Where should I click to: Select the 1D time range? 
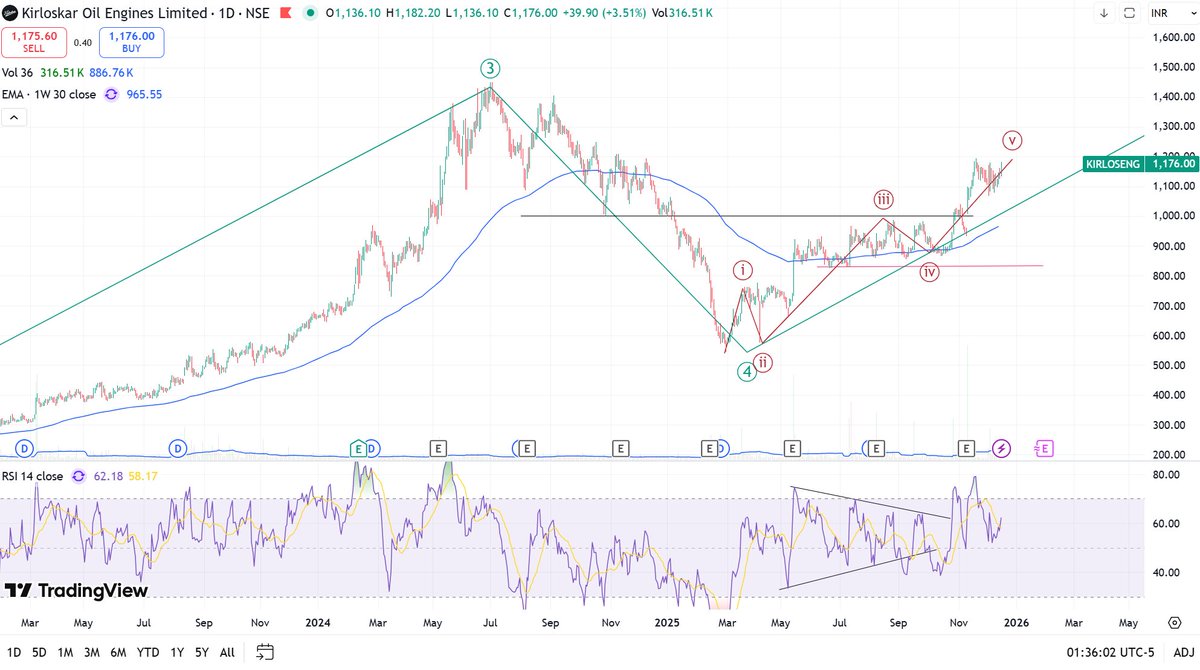coord(14,652)
